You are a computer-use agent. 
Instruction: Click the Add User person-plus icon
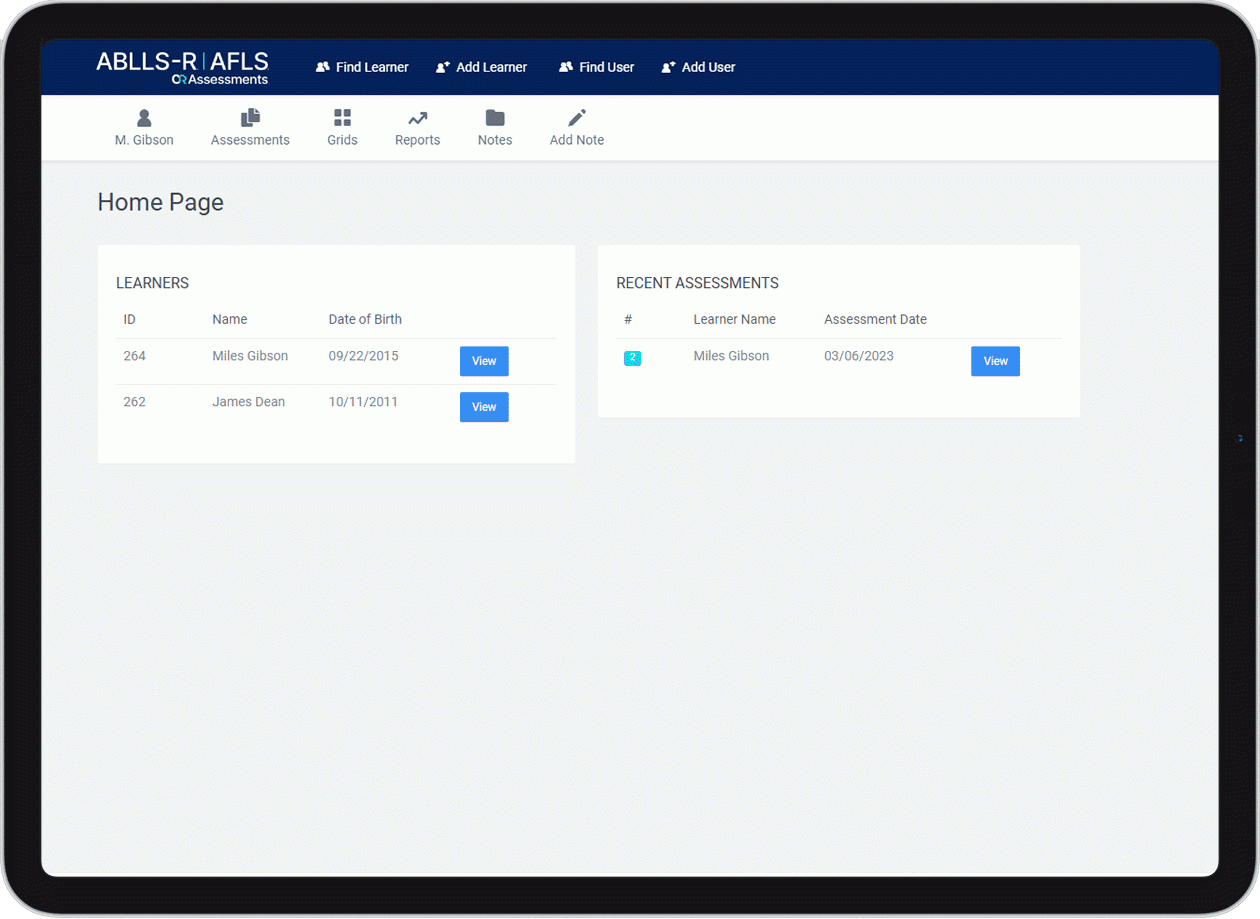(x=669, y=67)
